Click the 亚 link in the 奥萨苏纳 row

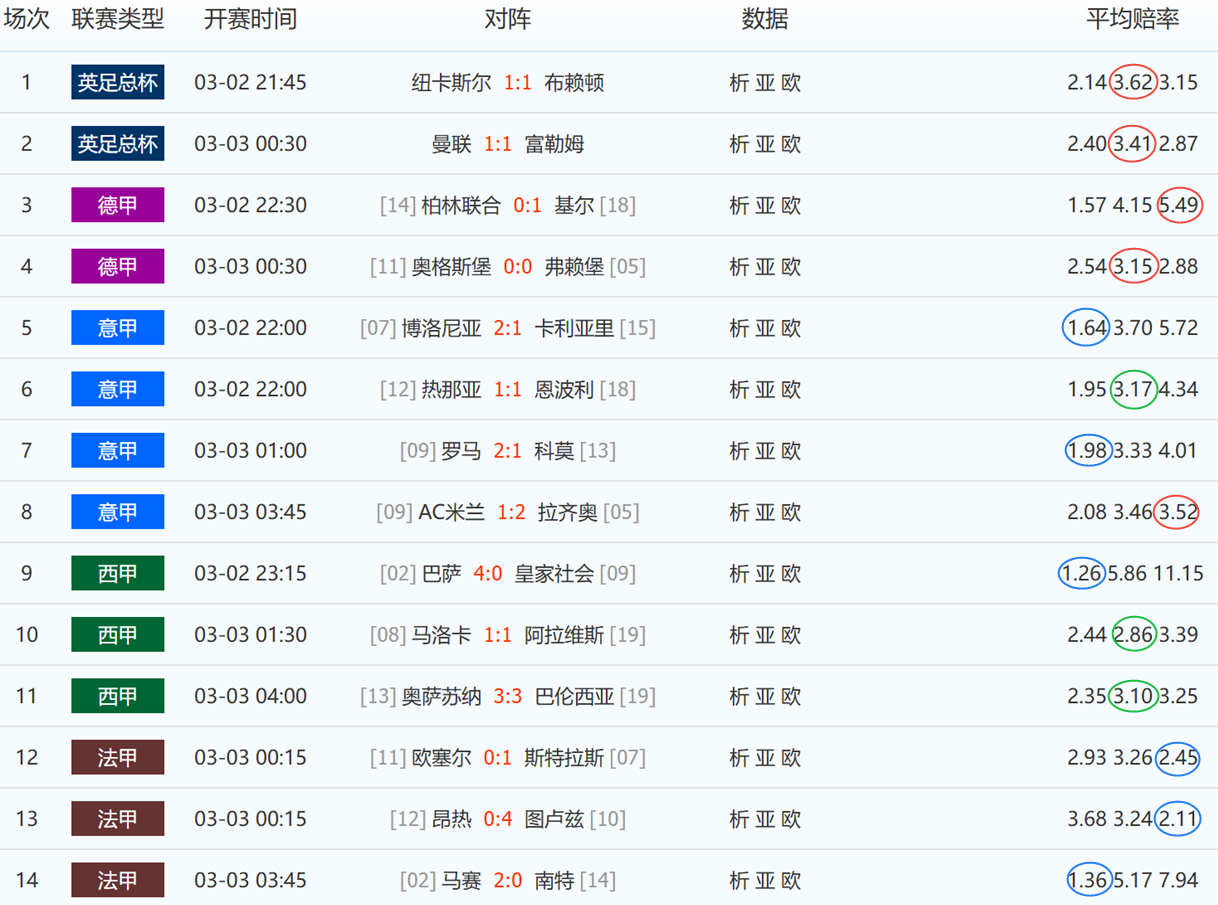[765, 696]
